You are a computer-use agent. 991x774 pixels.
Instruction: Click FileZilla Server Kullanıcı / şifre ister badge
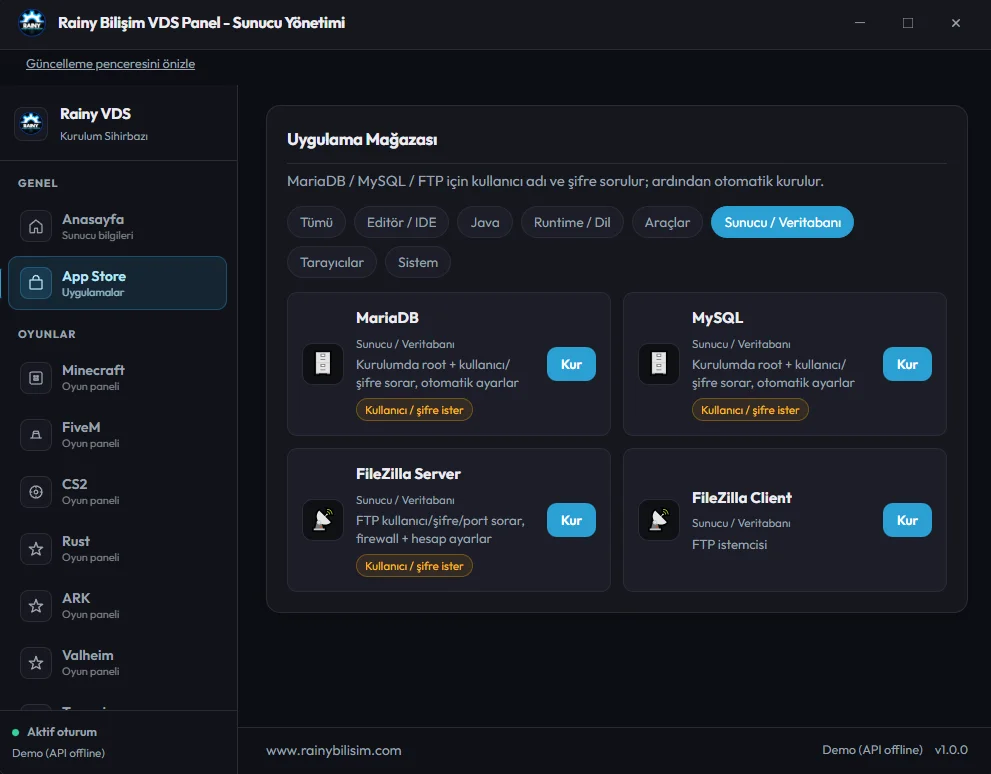coord(414,566)
